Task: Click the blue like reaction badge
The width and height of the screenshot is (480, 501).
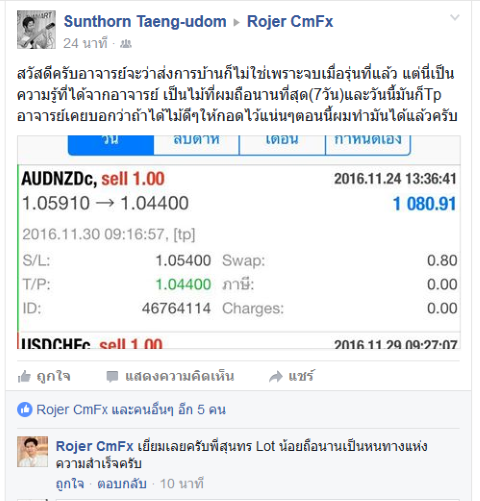Action: (x=25, y=410)
